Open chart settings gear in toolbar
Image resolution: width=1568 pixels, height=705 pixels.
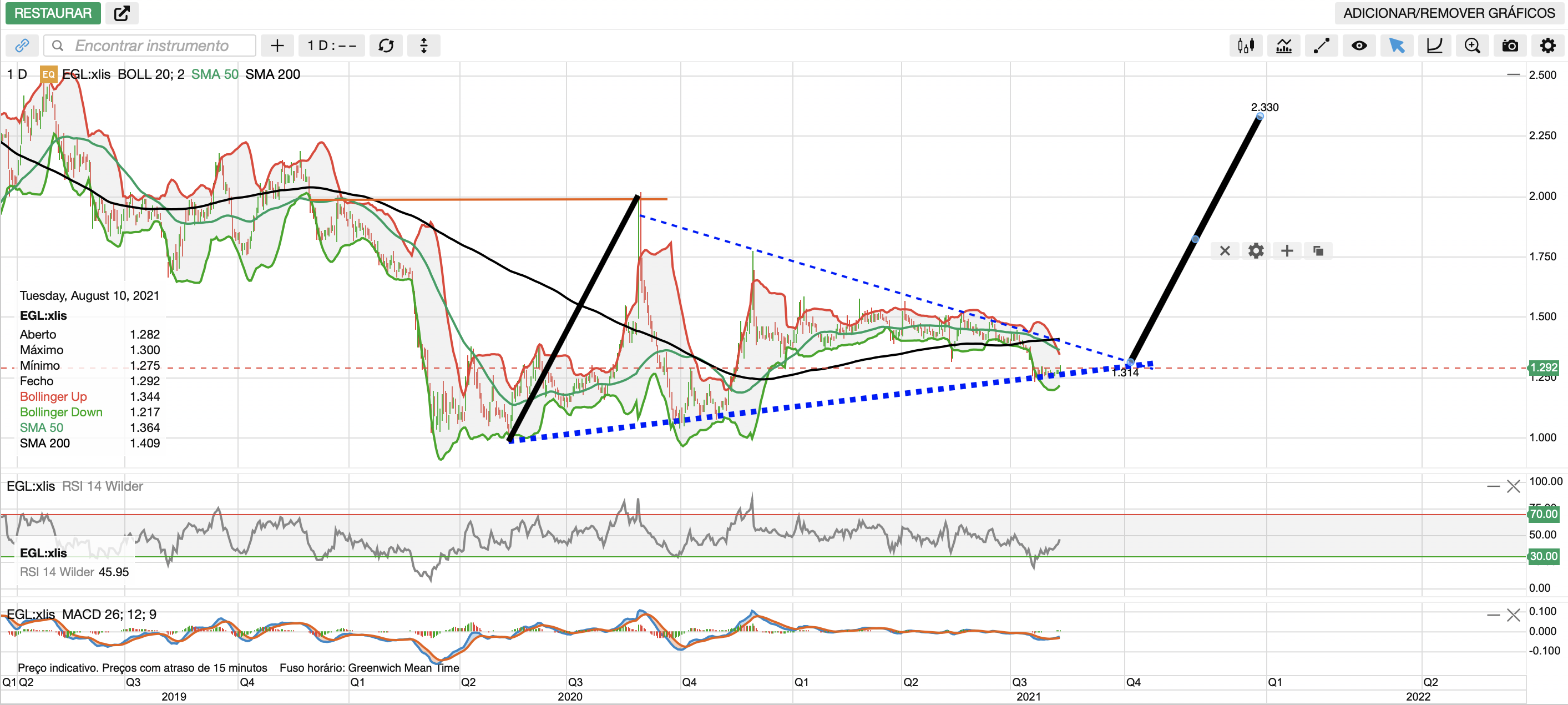click(1547, 46)
